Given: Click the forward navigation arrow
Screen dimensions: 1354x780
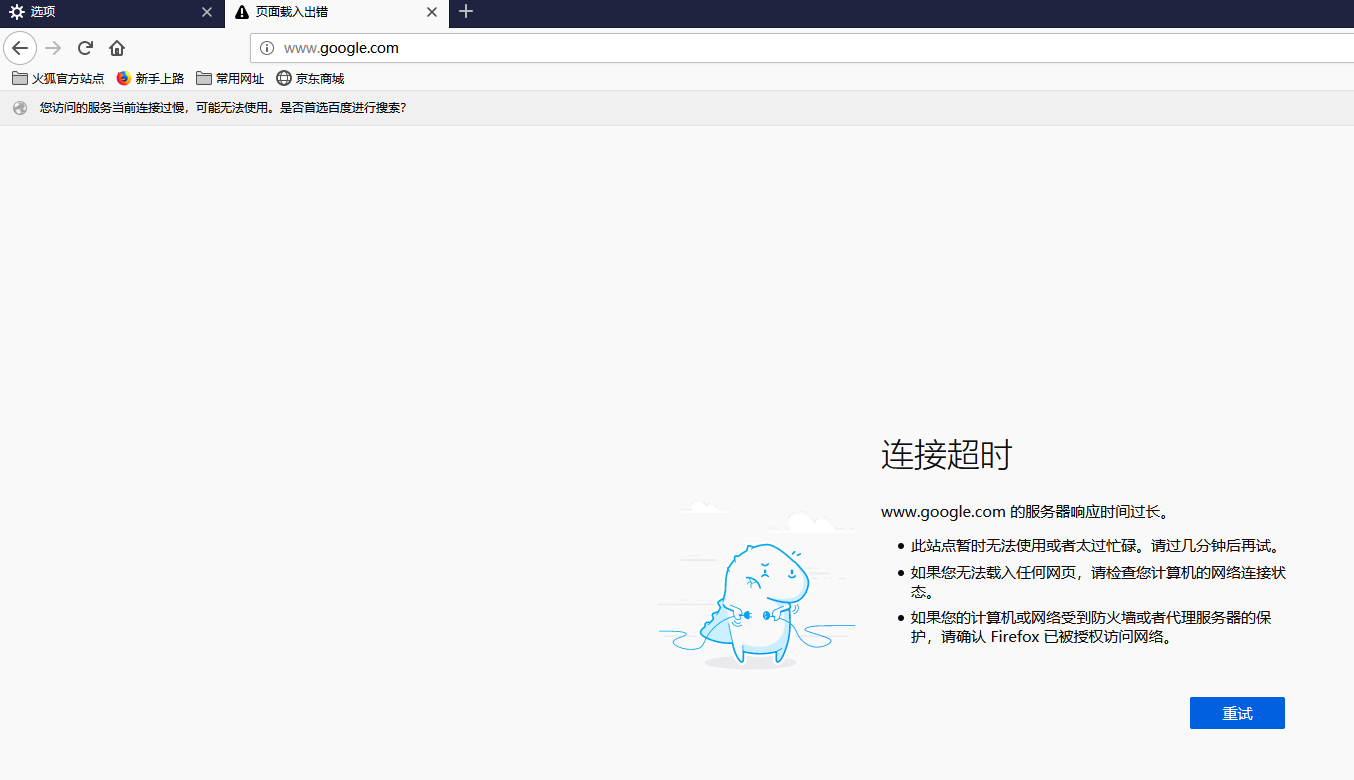Looking at the screenshot, I should coord(52,47).
